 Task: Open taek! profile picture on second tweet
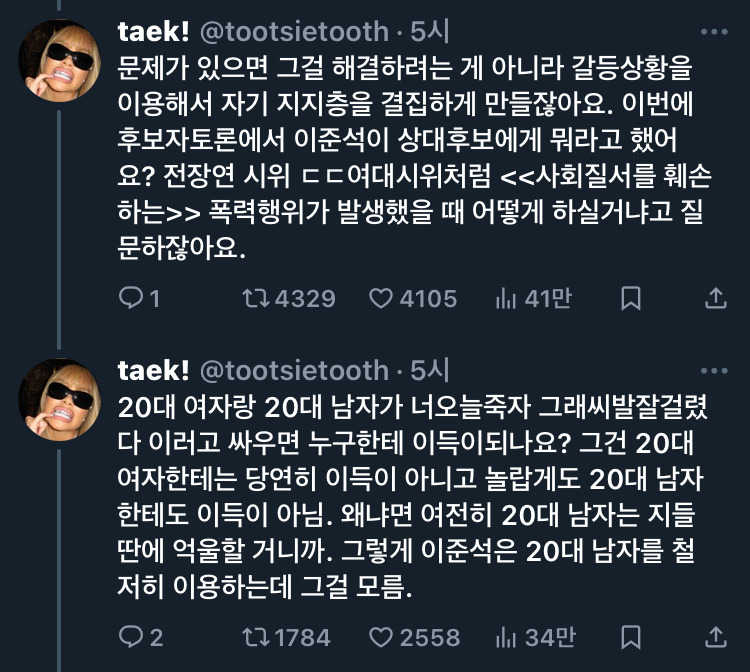[59, 397]
